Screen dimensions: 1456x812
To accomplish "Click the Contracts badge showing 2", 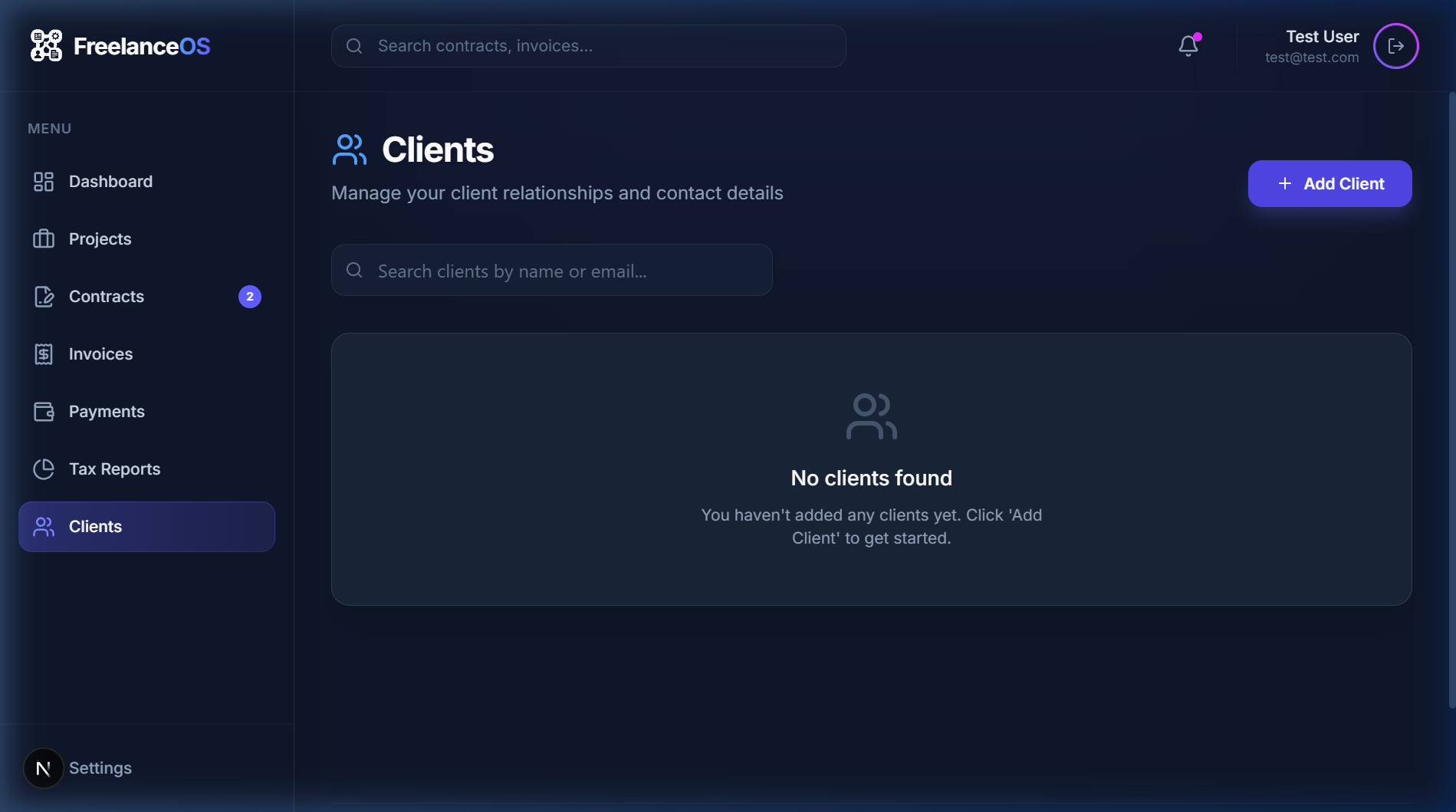I will (x=249, y=297).
